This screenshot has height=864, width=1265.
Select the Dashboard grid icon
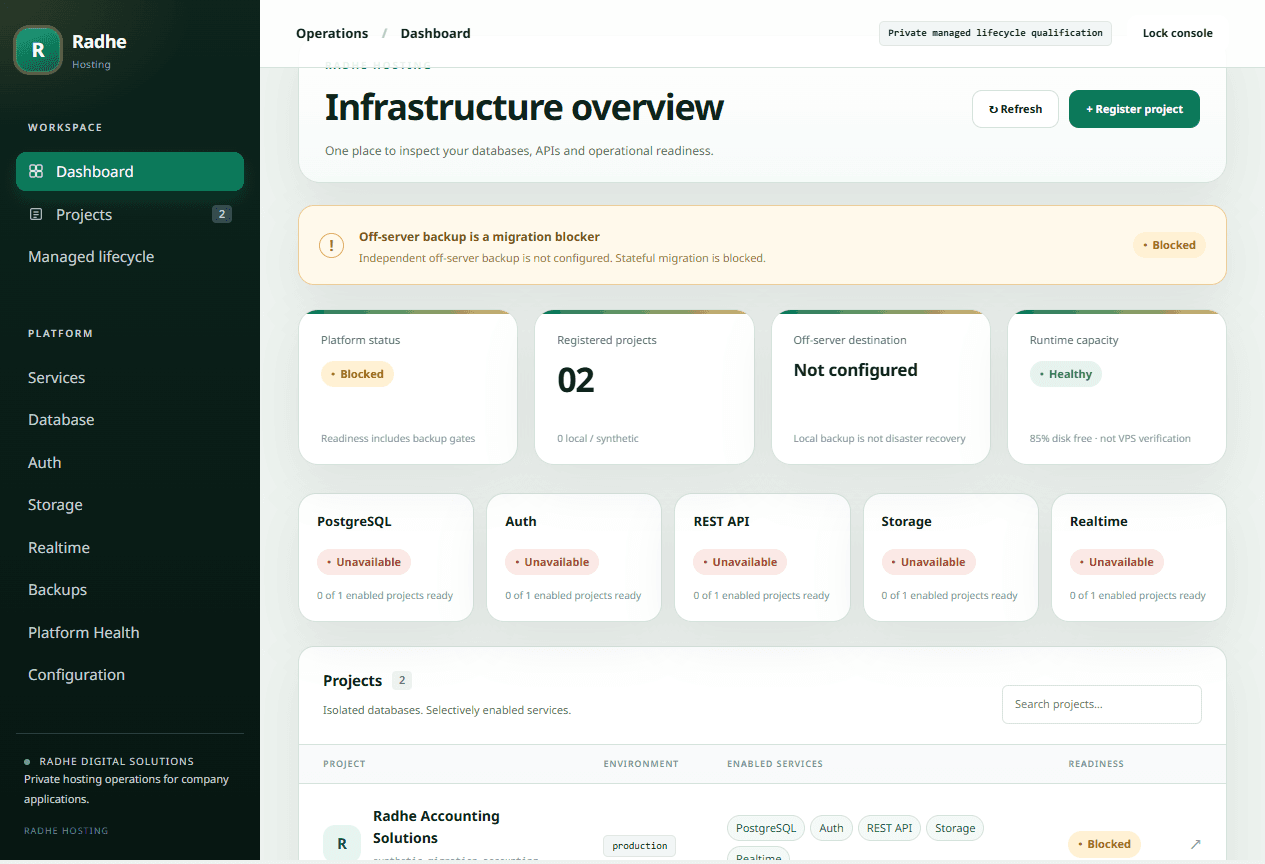[x=36, y=171]
